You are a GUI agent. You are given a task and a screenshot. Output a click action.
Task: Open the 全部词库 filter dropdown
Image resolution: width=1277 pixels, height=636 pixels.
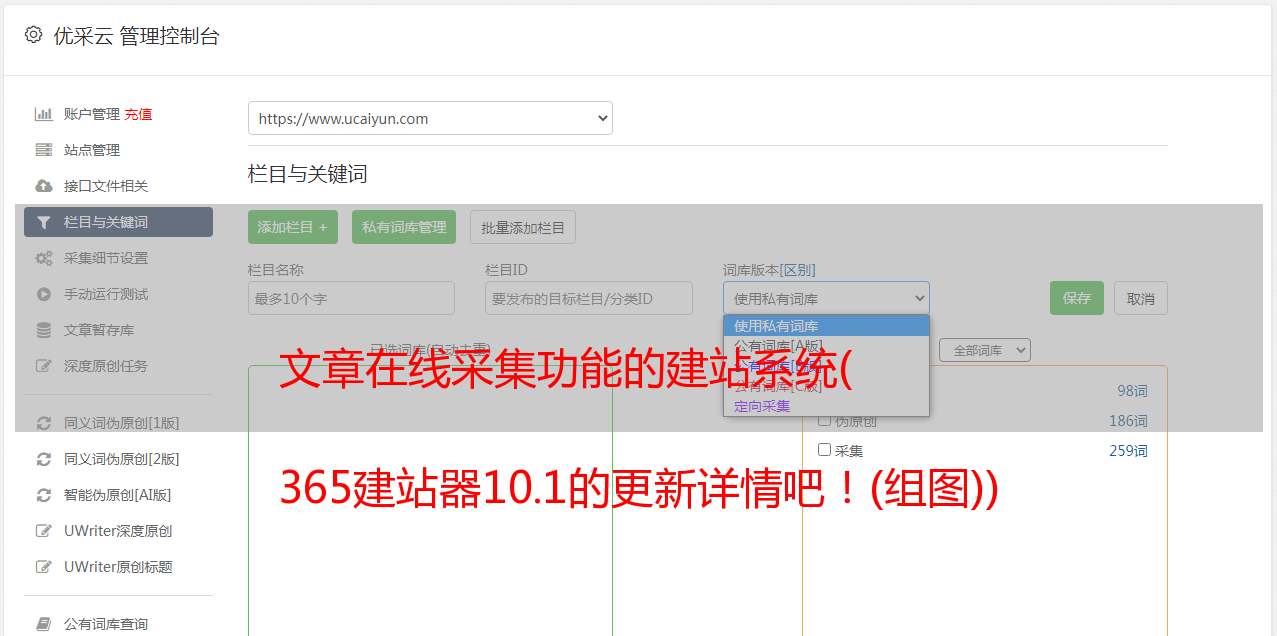(x=985, y=350)
